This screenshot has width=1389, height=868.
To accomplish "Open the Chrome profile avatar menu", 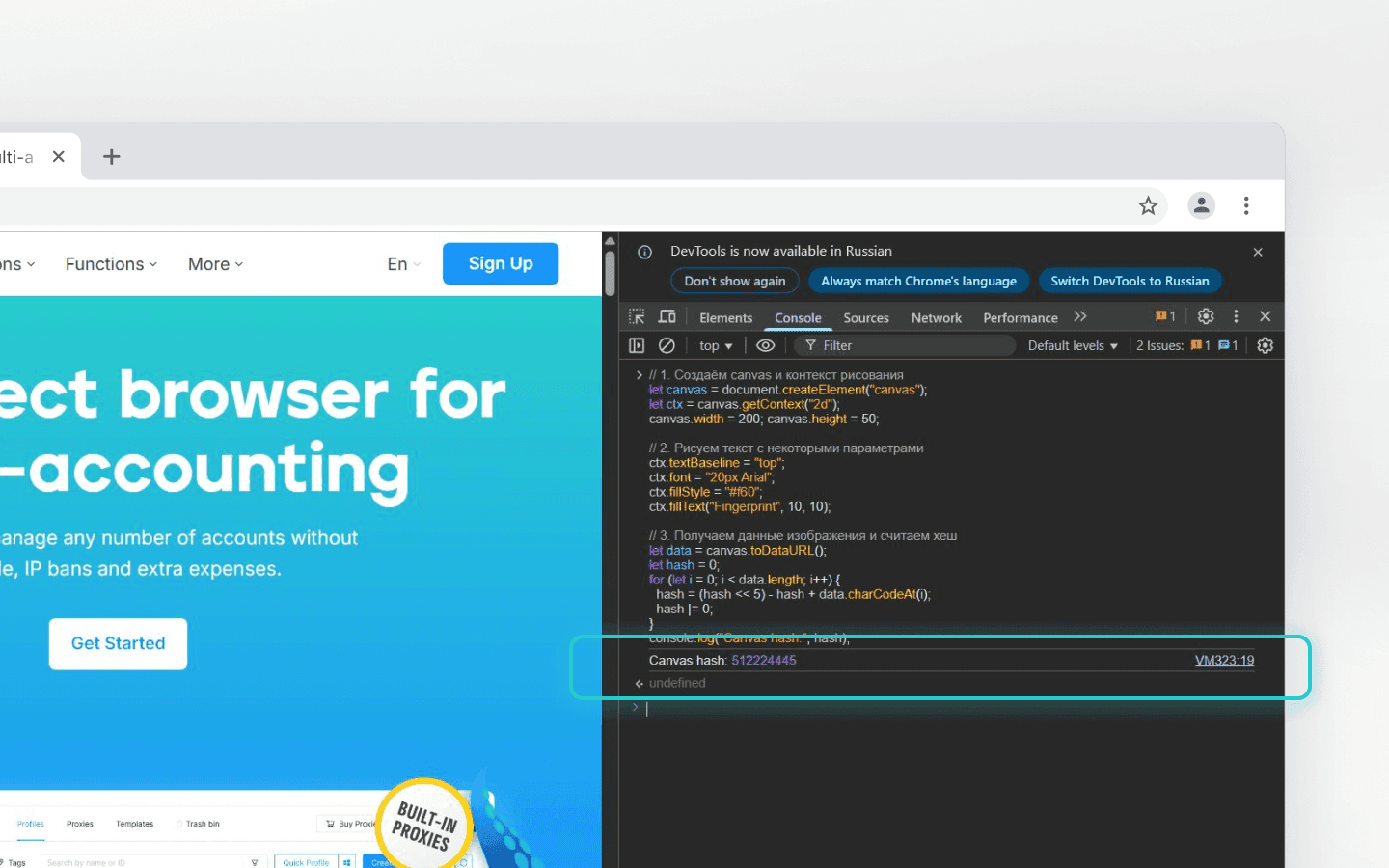I will coord(1201,205).
